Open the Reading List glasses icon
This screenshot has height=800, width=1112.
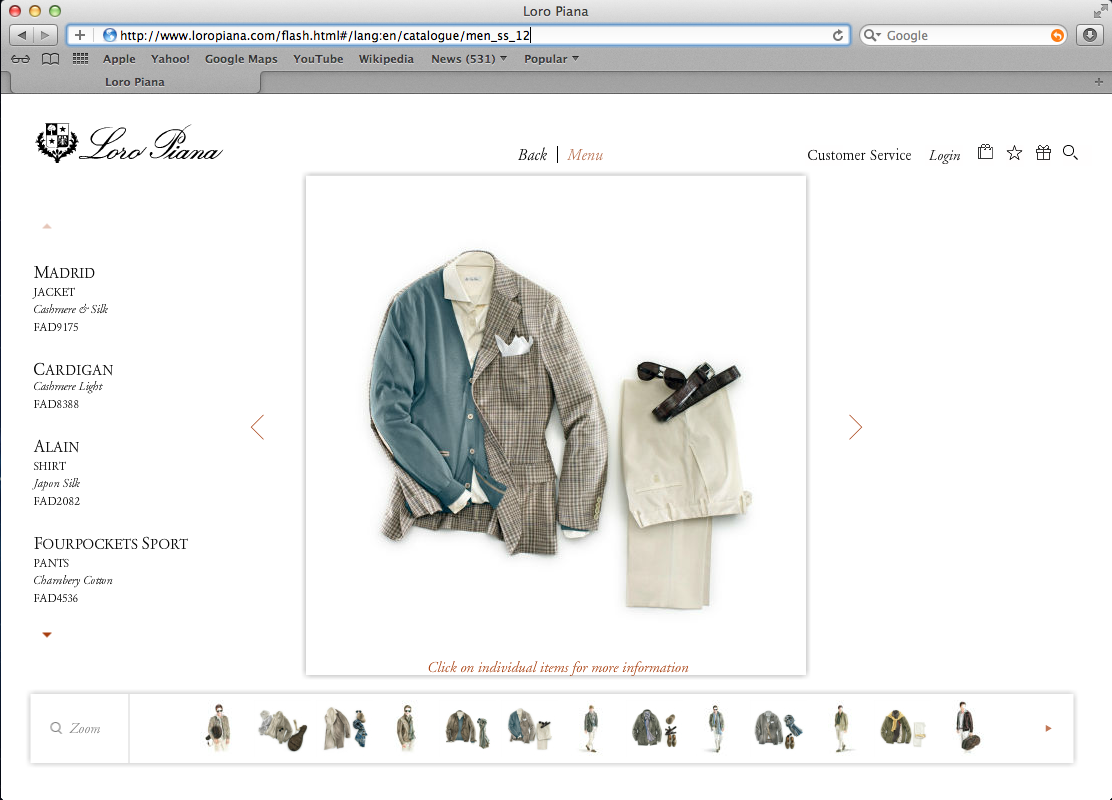coord(21,59)
